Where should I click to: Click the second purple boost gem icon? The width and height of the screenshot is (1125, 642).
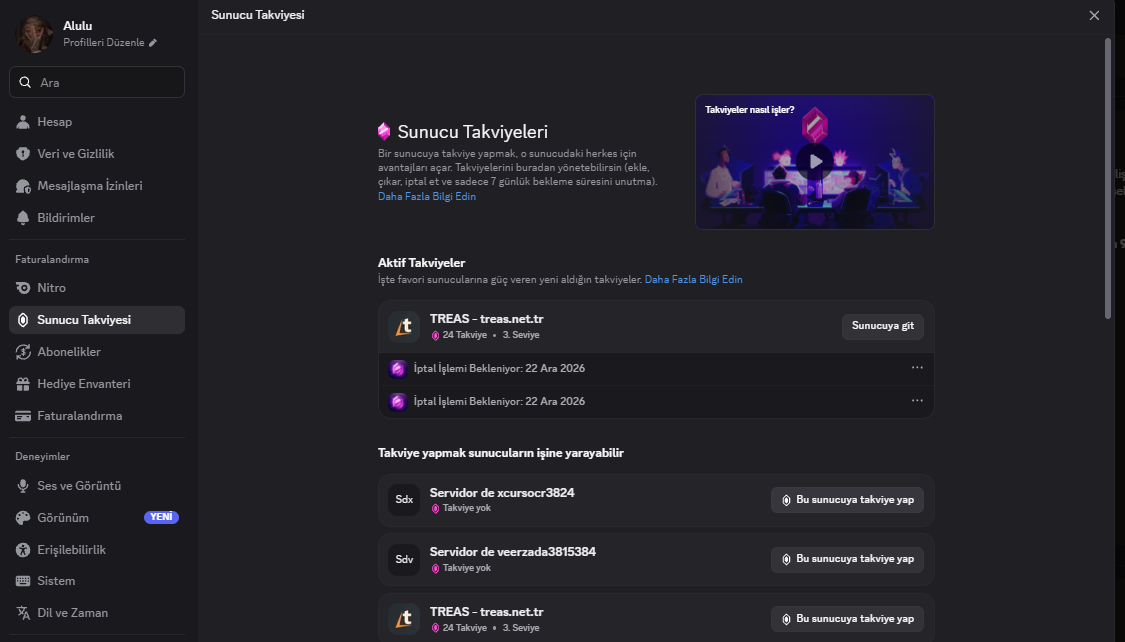[x=397, y=402]
